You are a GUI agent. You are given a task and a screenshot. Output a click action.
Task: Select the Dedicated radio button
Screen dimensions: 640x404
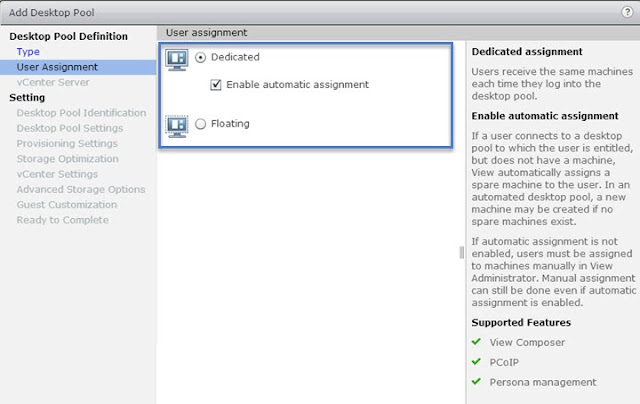point(202,59)
